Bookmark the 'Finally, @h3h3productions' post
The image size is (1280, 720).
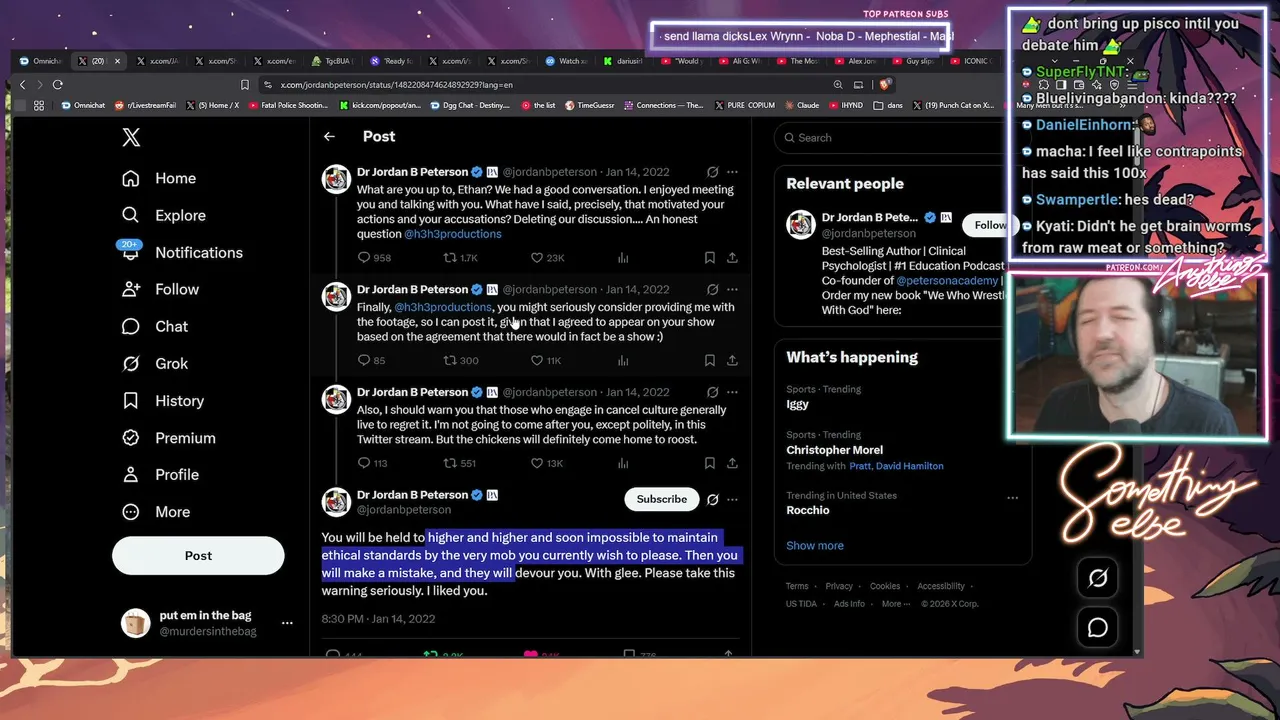pos(709,360)
